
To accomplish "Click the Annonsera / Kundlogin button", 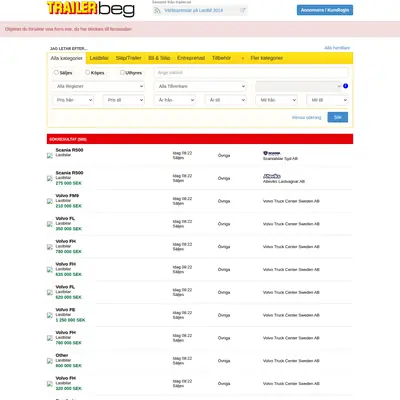I will (325, 10).
